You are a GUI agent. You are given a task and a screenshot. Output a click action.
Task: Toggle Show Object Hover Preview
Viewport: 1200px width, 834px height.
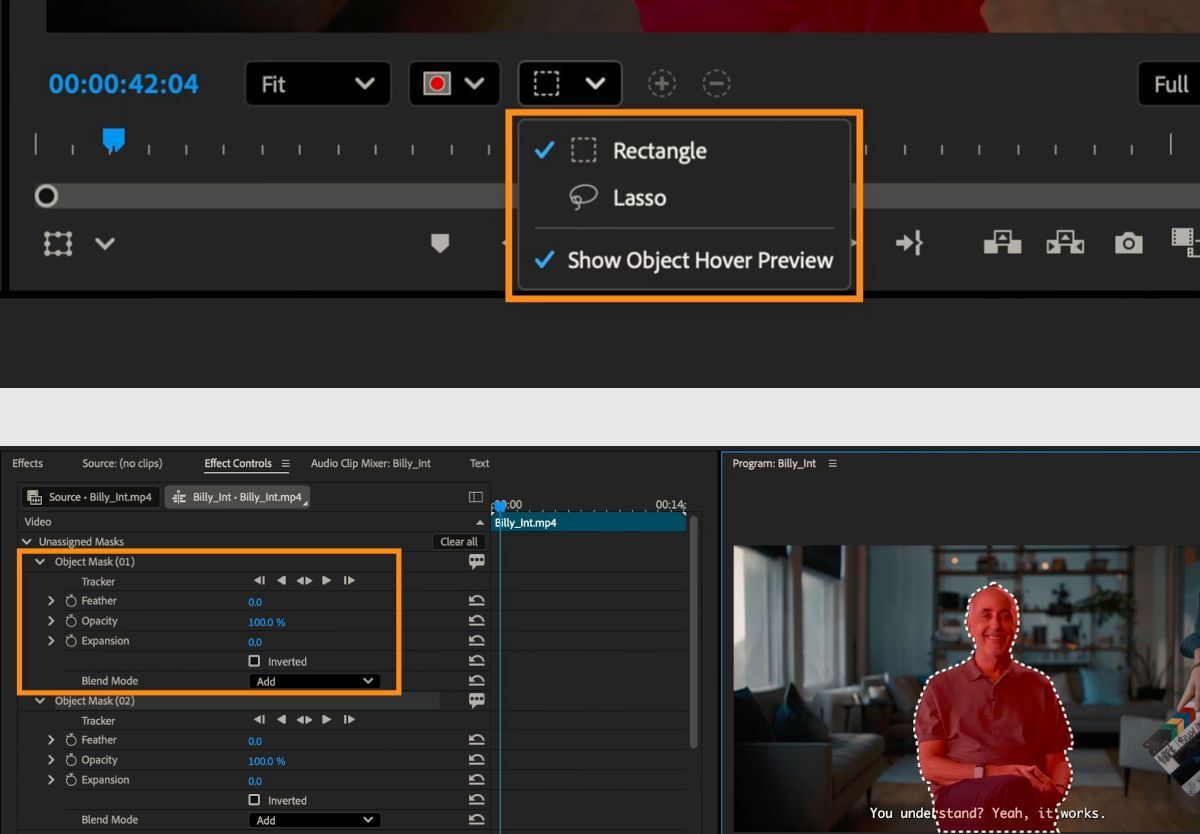click(700, 260)
